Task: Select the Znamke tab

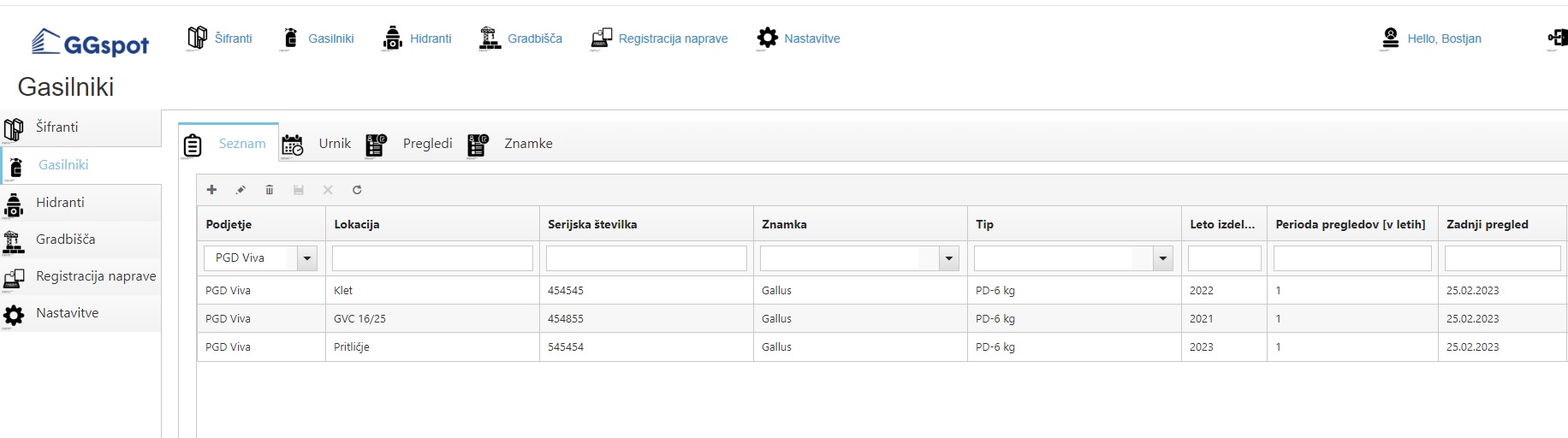Action: click(511, 144)
